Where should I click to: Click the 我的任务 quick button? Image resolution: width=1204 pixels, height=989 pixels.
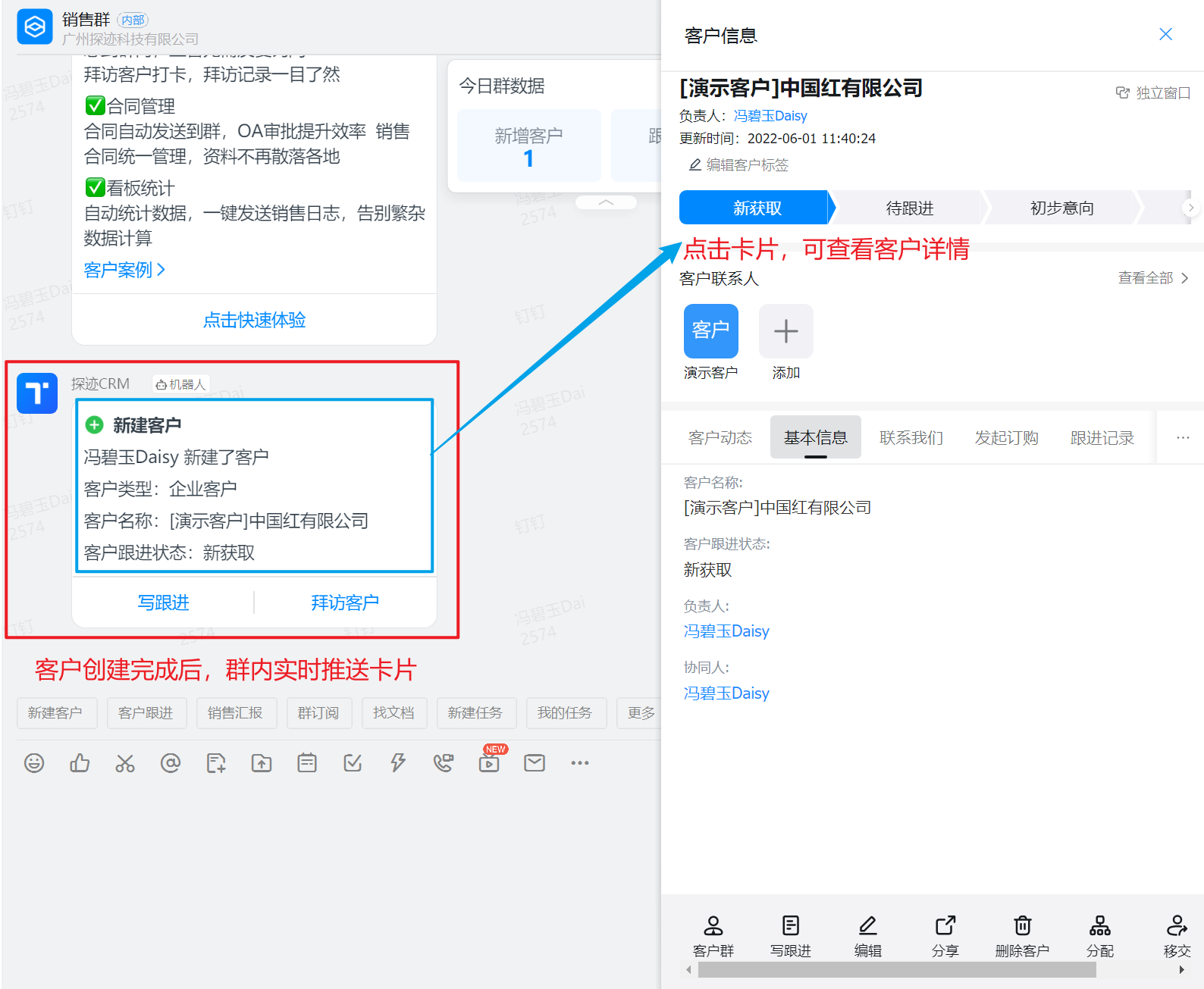point(566,713)
